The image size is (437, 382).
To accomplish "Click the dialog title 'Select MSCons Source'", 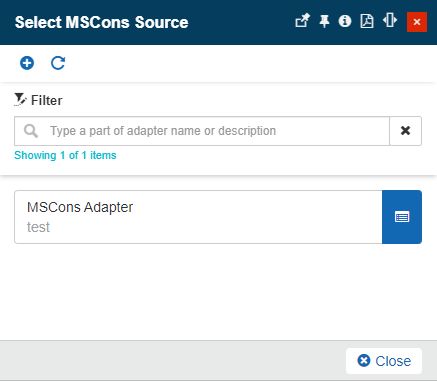I will pyautogui.click(x=102, y=22).
